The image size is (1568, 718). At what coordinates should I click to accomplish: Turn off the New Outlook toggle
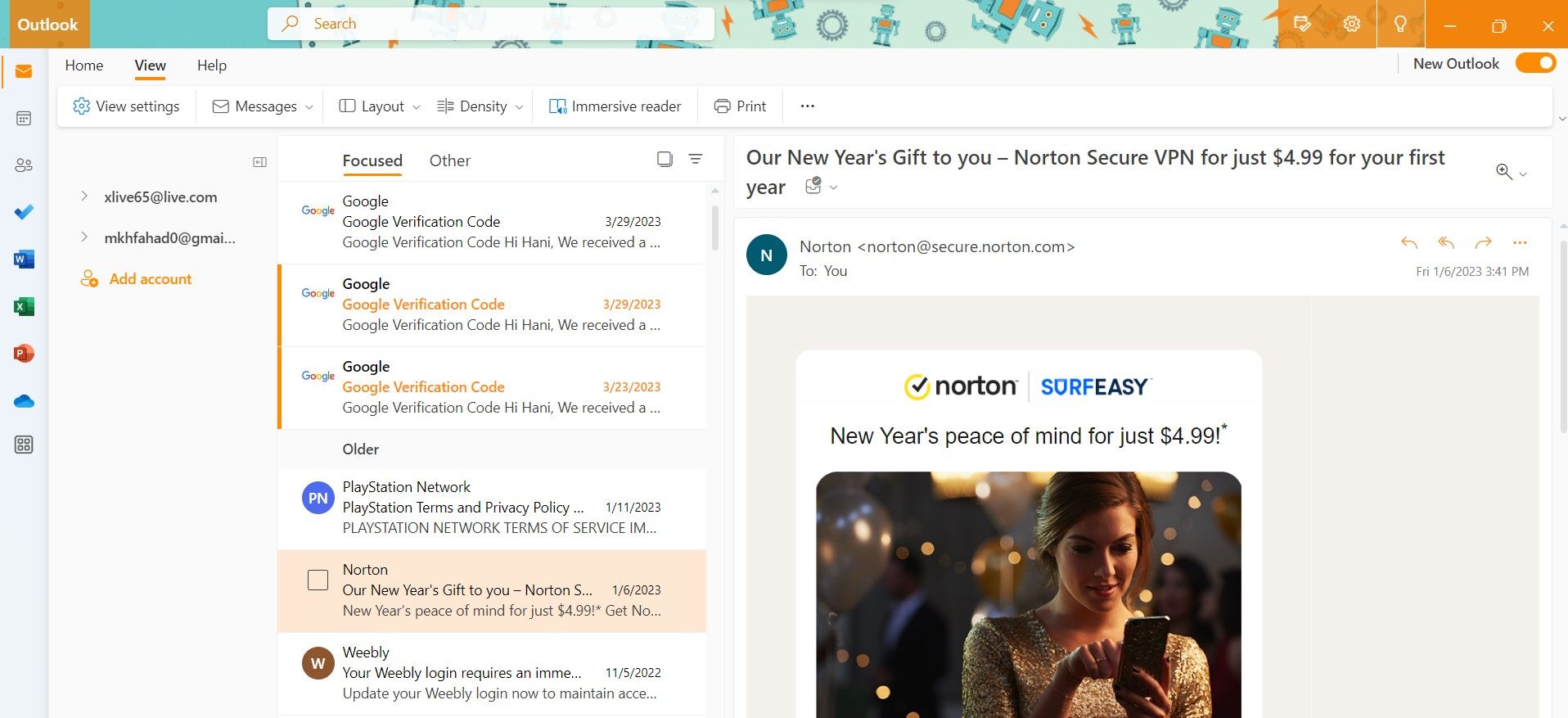1536,63
